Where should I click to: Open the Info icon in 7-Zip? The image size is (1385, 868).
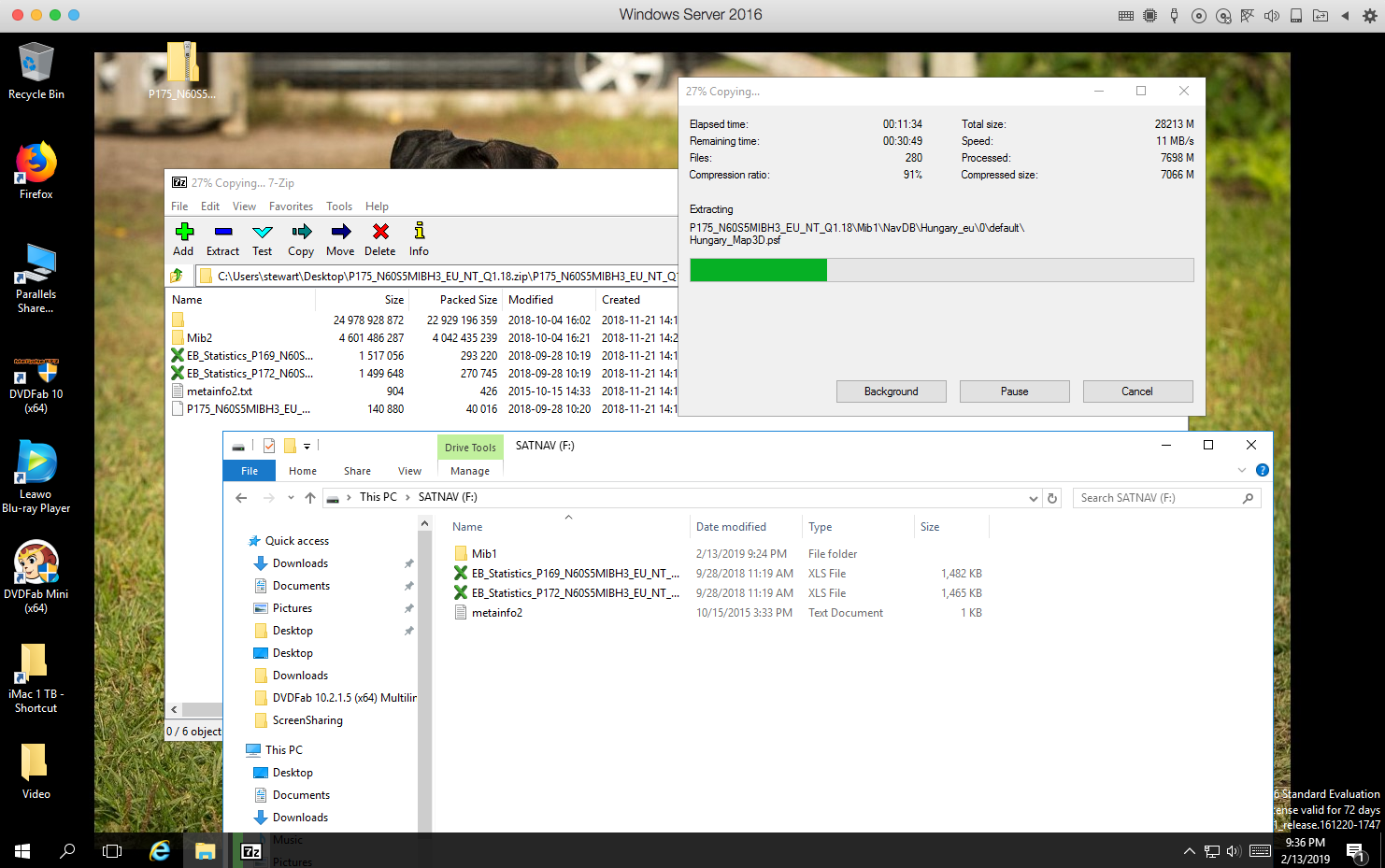pyautogui.click(x=419, y=238)
